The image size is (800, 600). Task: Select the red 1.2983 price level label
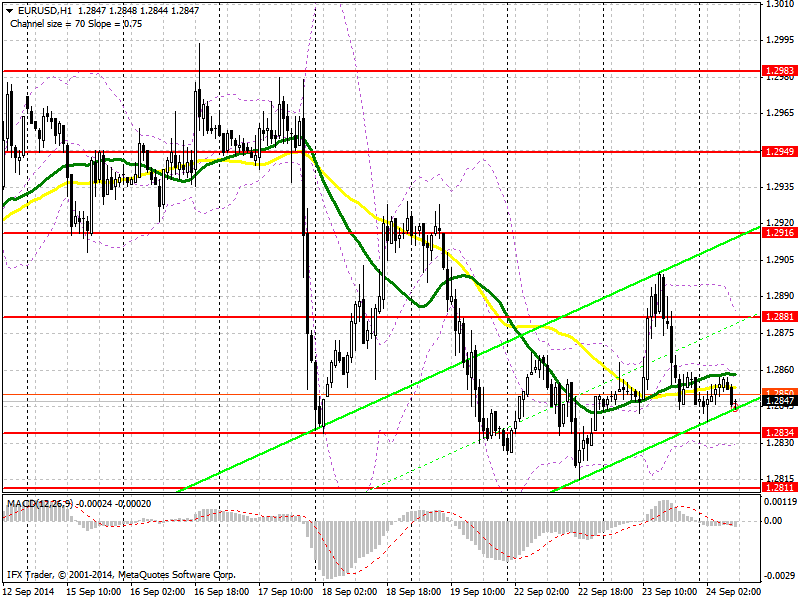[x=779, y=71]
